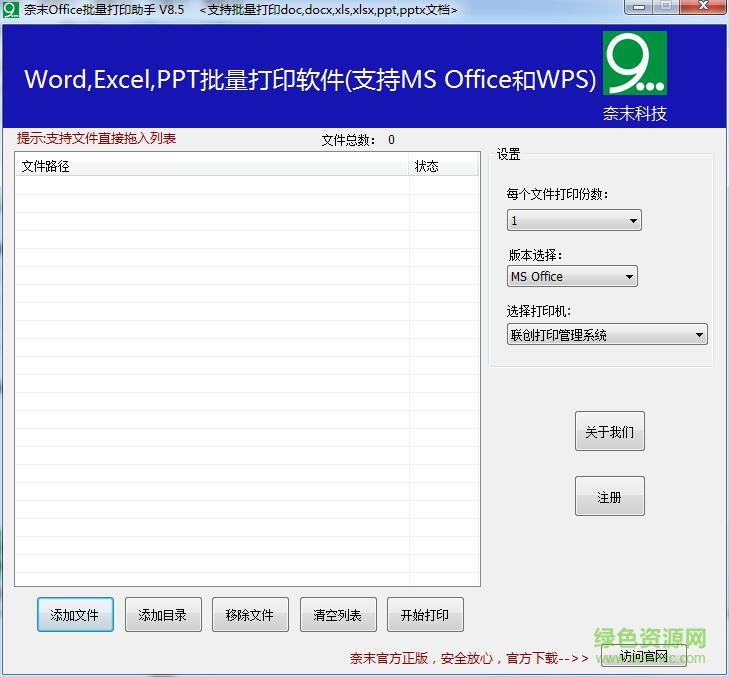Click the 每个文件打印份数 label

pos(557,194)
